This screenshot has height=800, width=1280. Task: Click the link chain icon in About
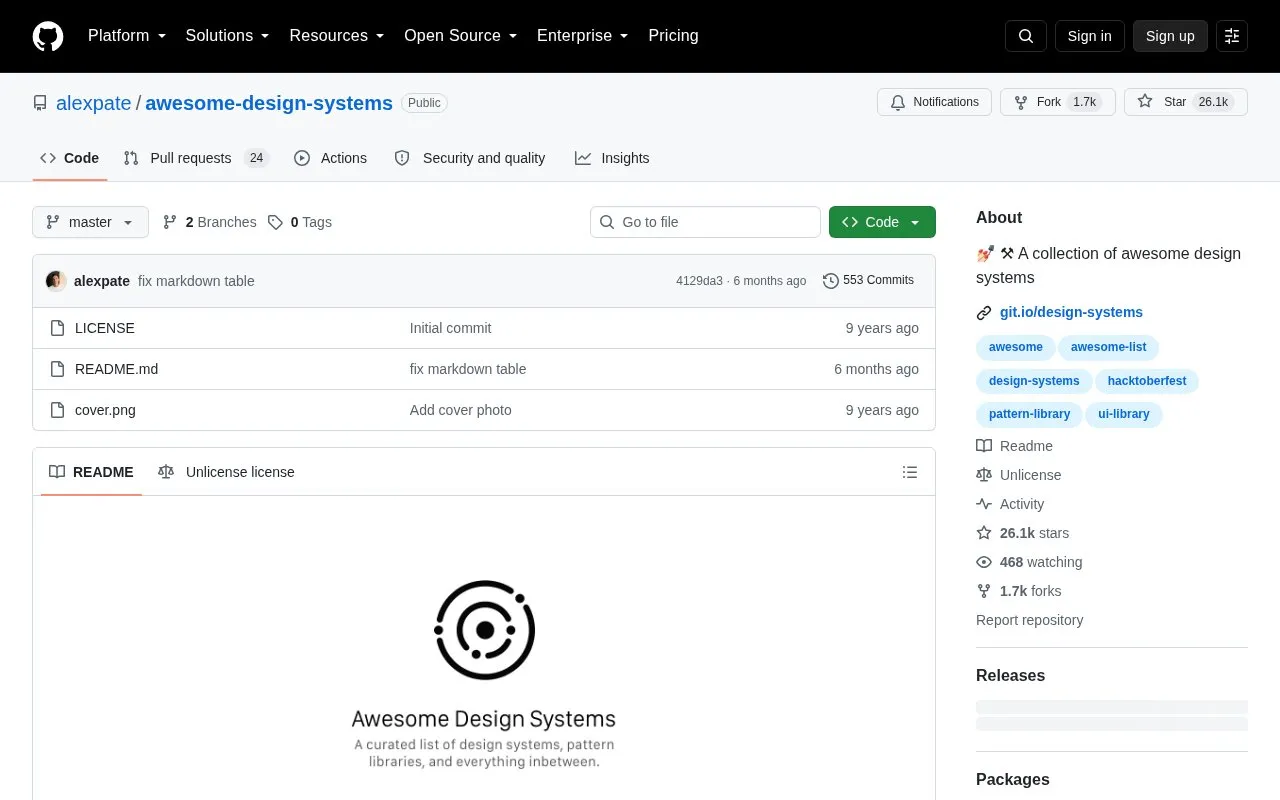click(984, 312)
